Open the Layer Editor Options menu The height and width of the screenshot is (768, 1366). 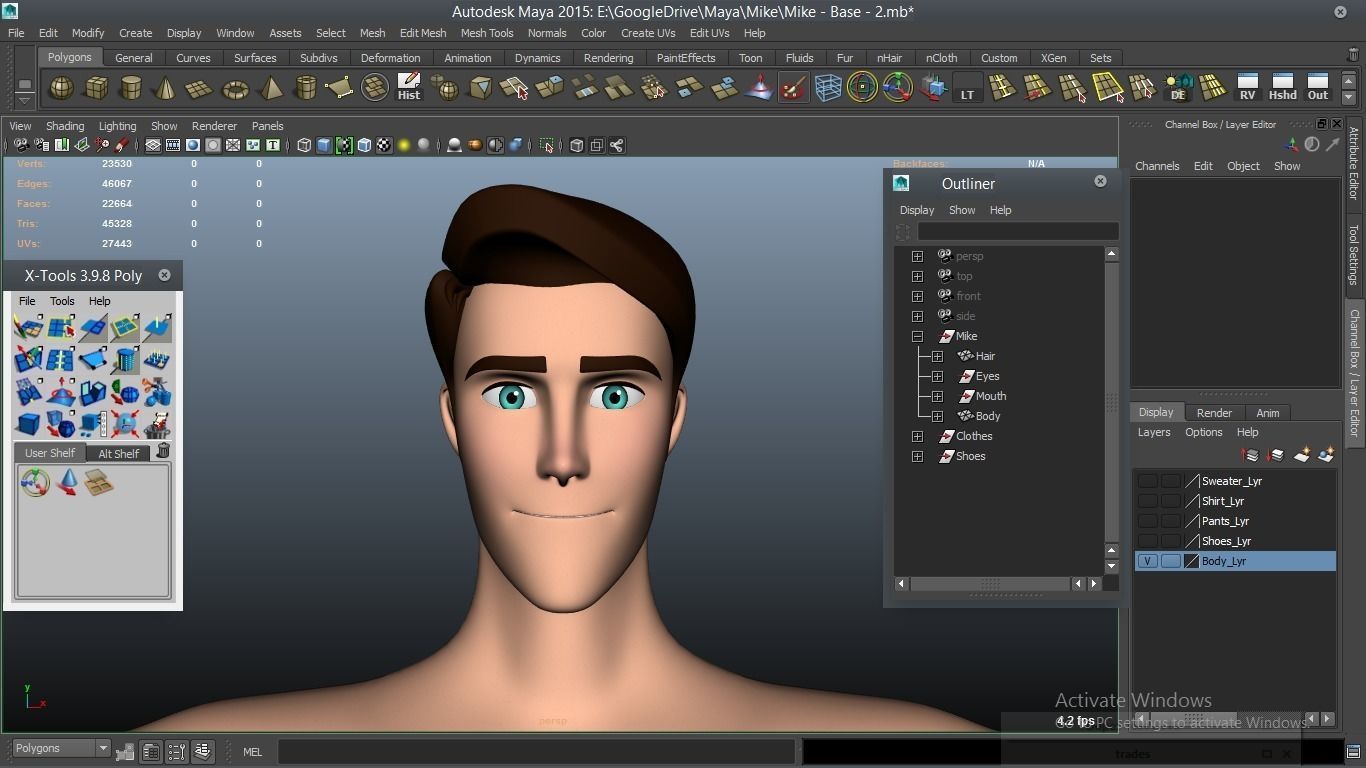point(1204,432)
